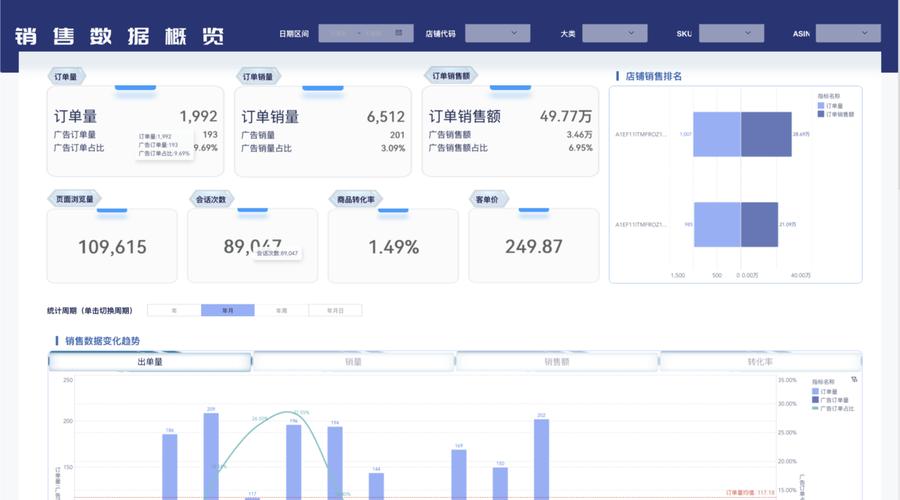Click the 广告销量占比 value 3.09%
Image resolution: width=900 pixels, height=500 pixels.
point(393,148)
